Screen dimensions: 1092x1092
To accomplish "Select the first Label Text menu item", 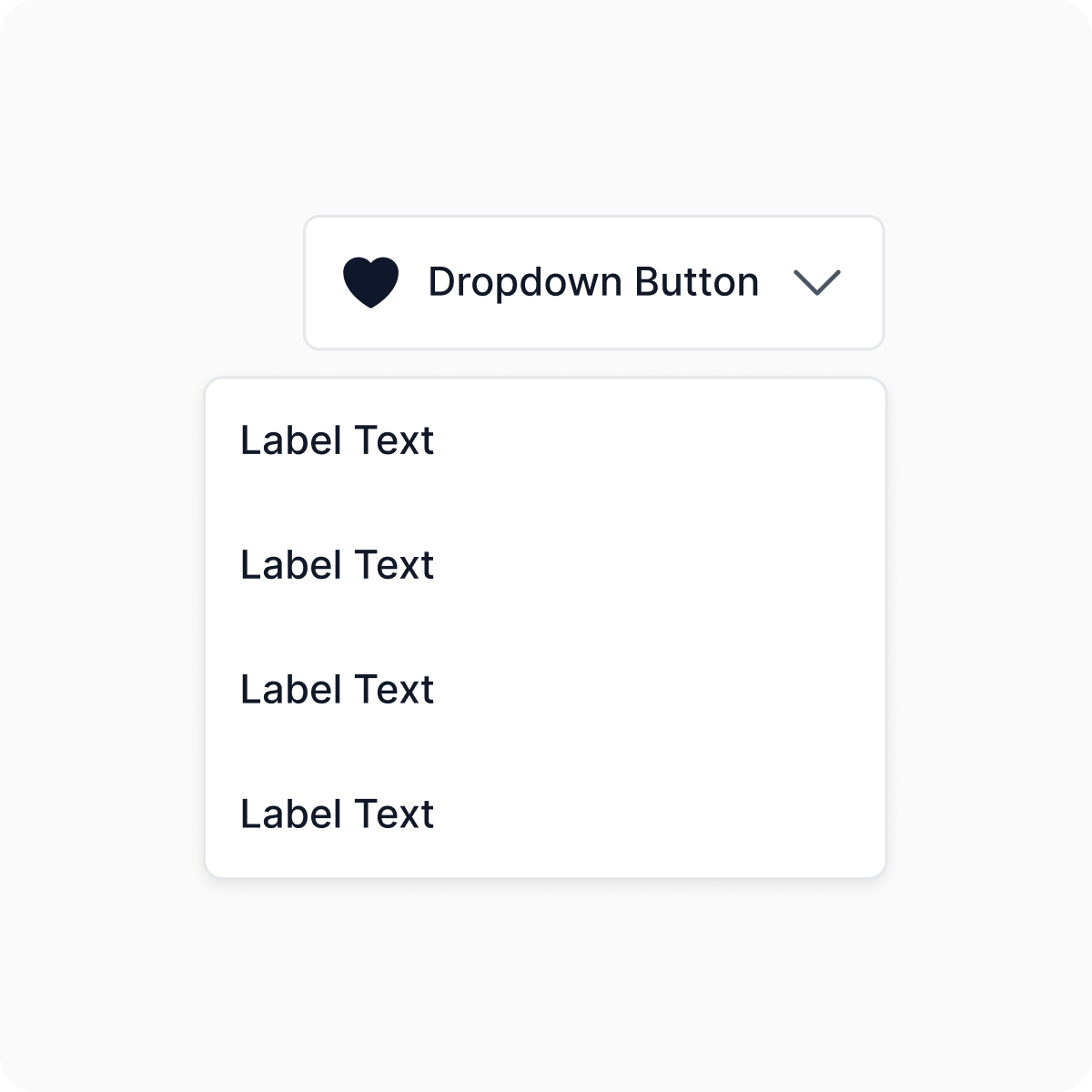I will 338,440.
